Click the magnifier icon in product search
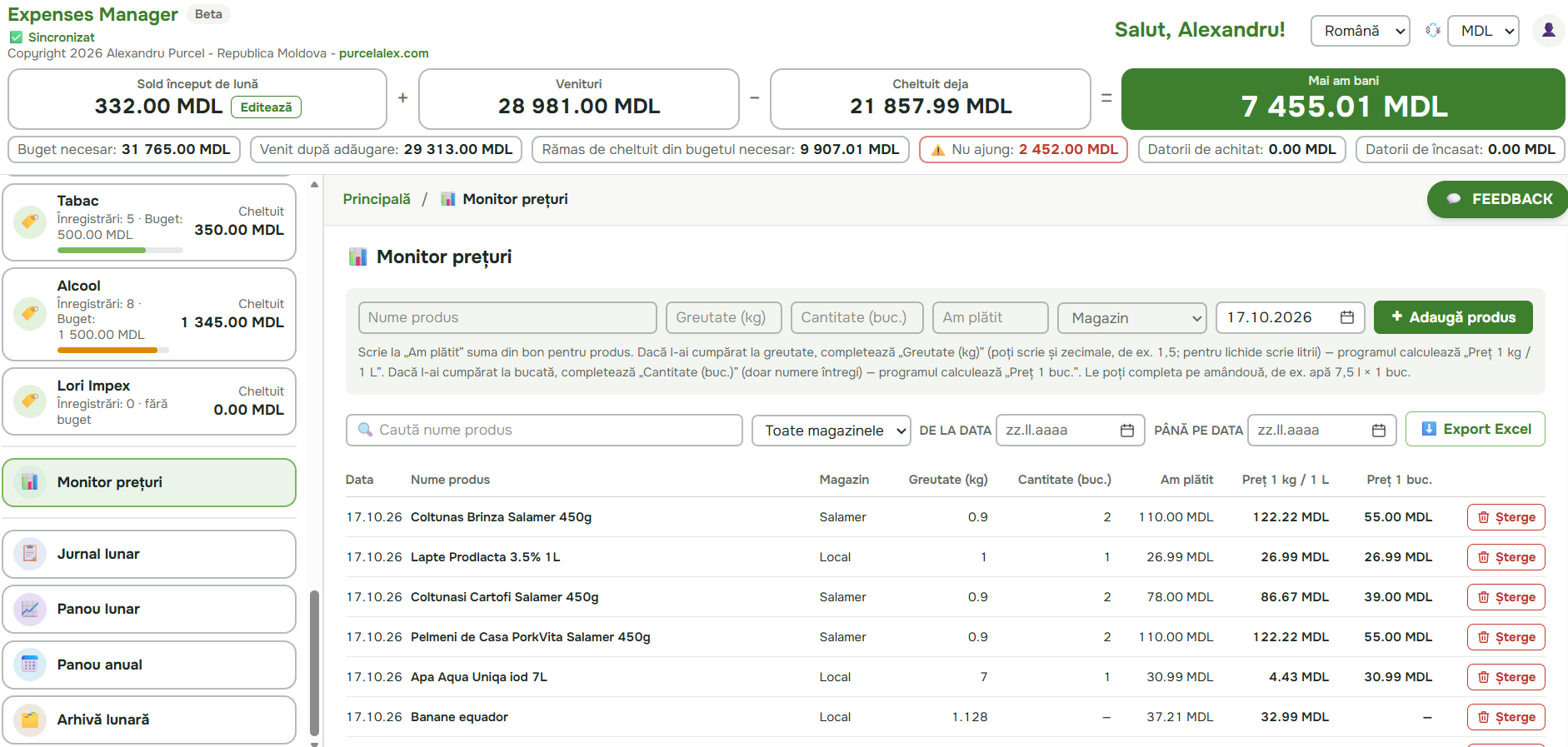Screen dimensions: 1568x747 pyautogui.click(x=365, y=430)
